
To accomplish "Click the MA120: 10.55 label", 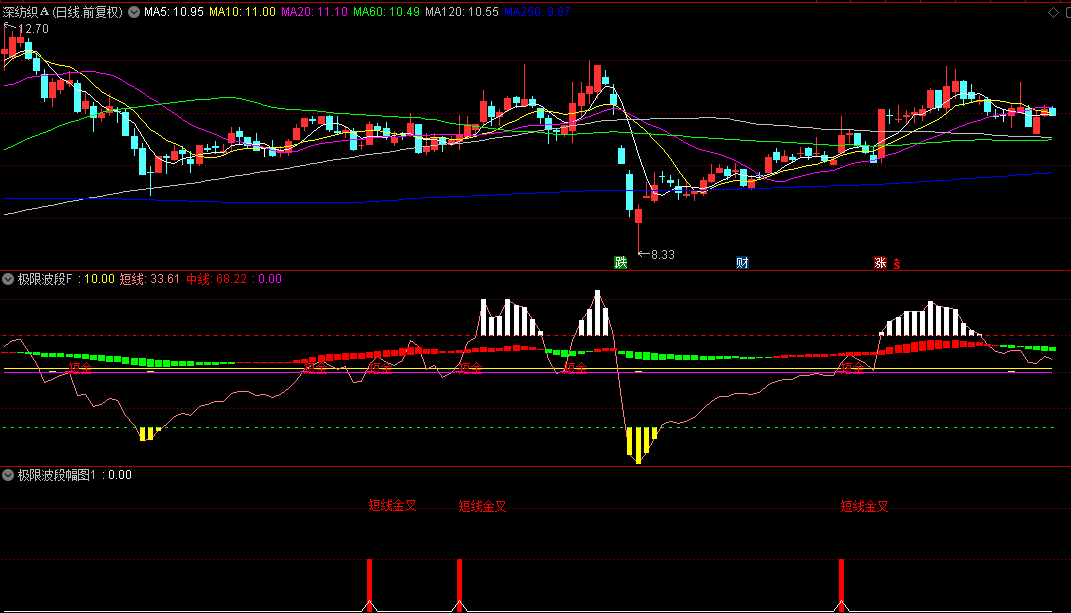I will tap(462, 12).
